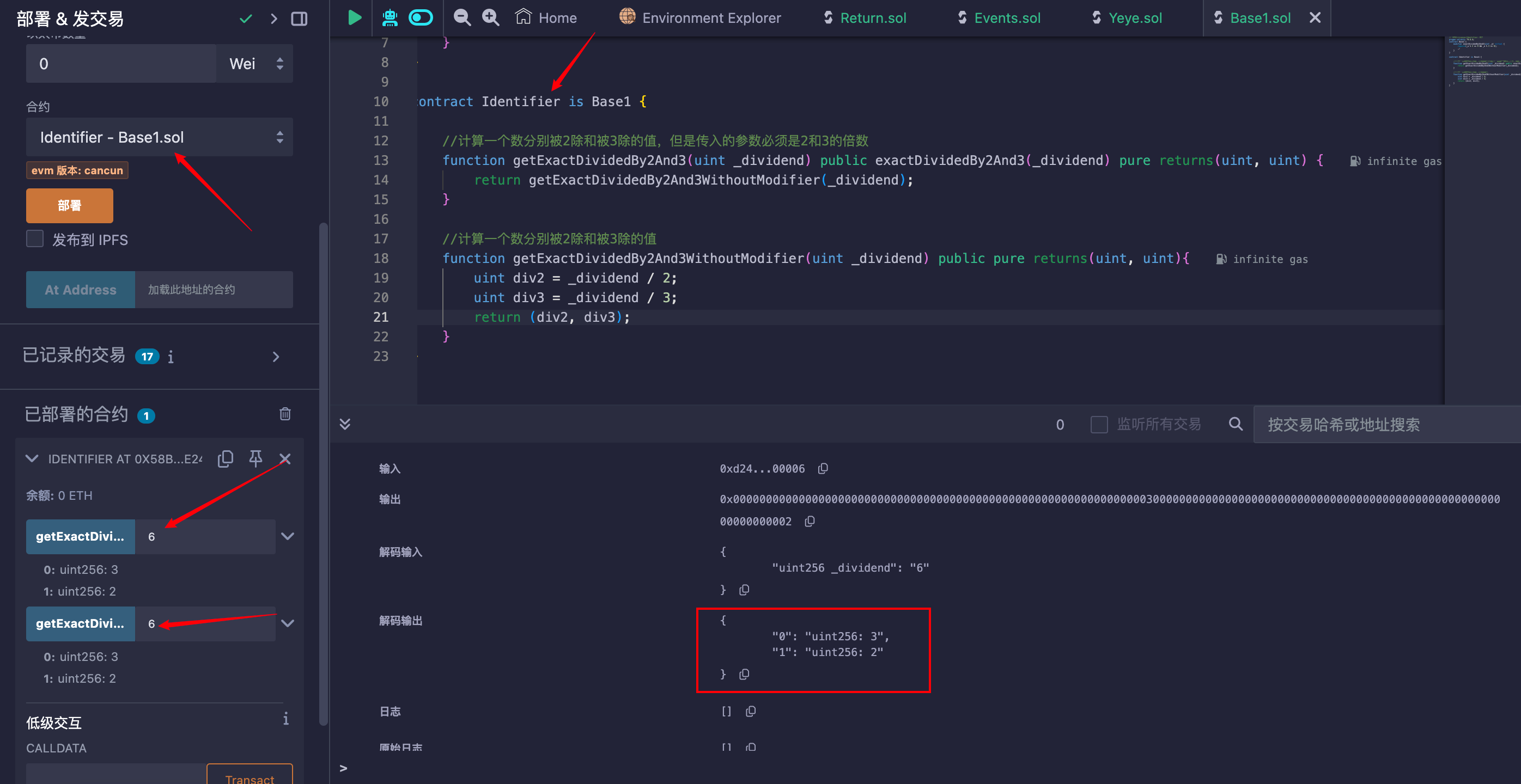Enable 监听所有交易 checkbox
The height and width of the screenshot is (784, 1521).
1099,424
